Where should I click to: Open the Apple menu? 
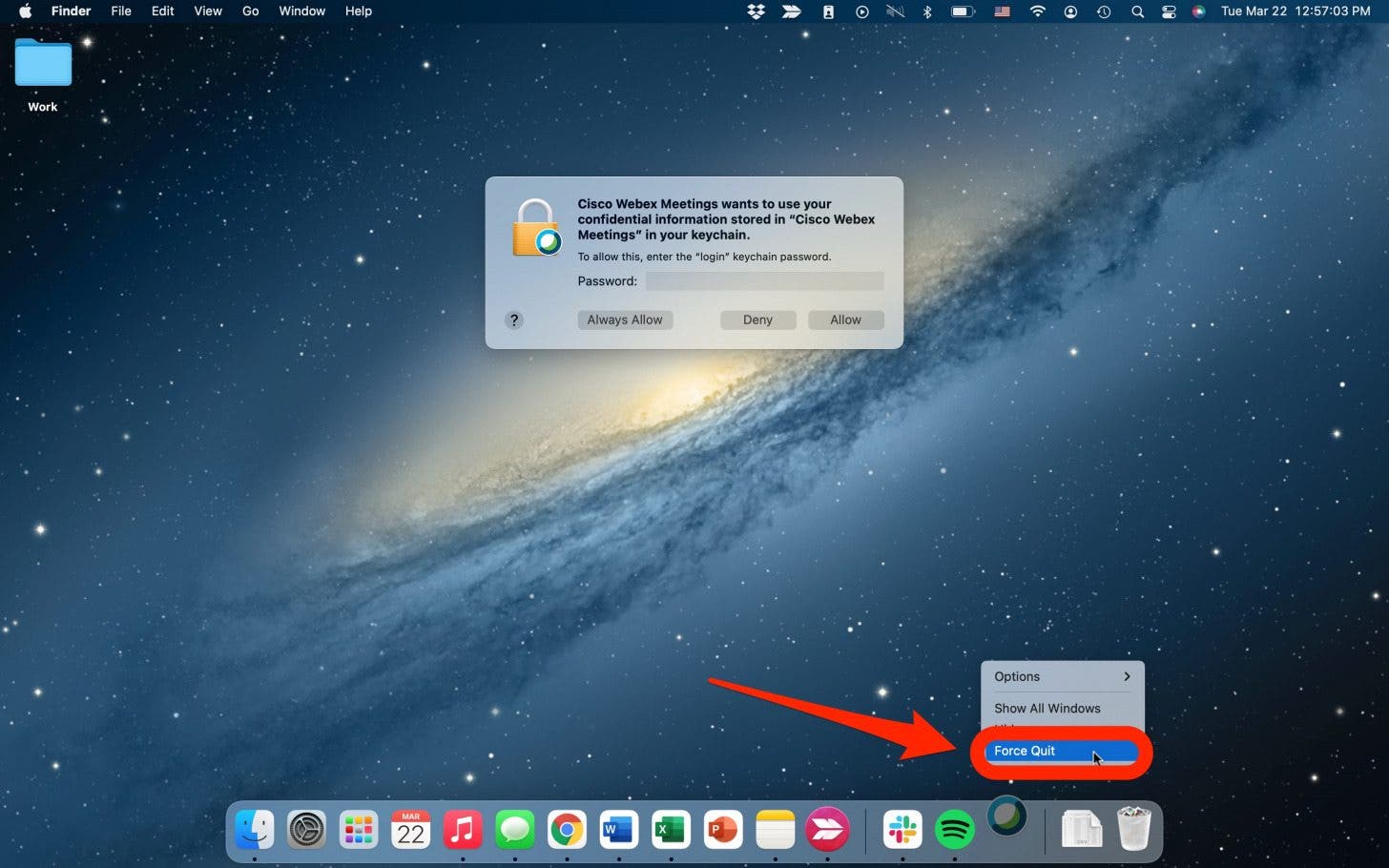[x=26, y=11]
